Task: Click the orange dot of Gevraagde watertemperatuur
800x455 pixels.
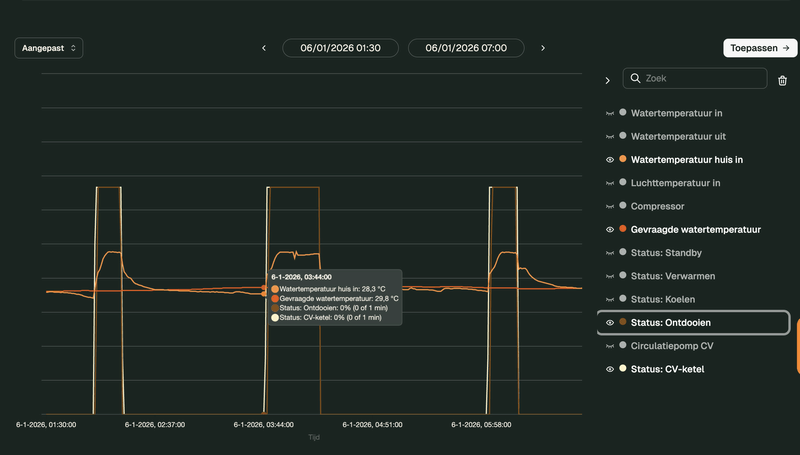Action: click(x=623, y=229)
